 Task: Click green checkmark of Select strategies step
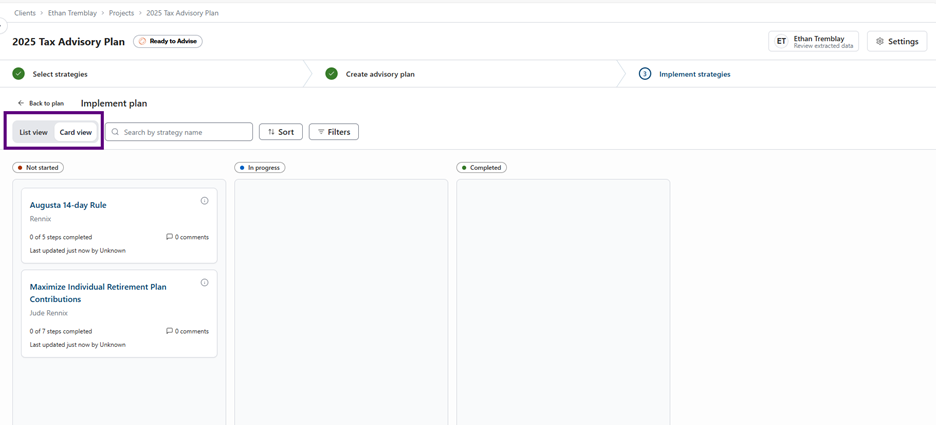click(x=19, y=74)
